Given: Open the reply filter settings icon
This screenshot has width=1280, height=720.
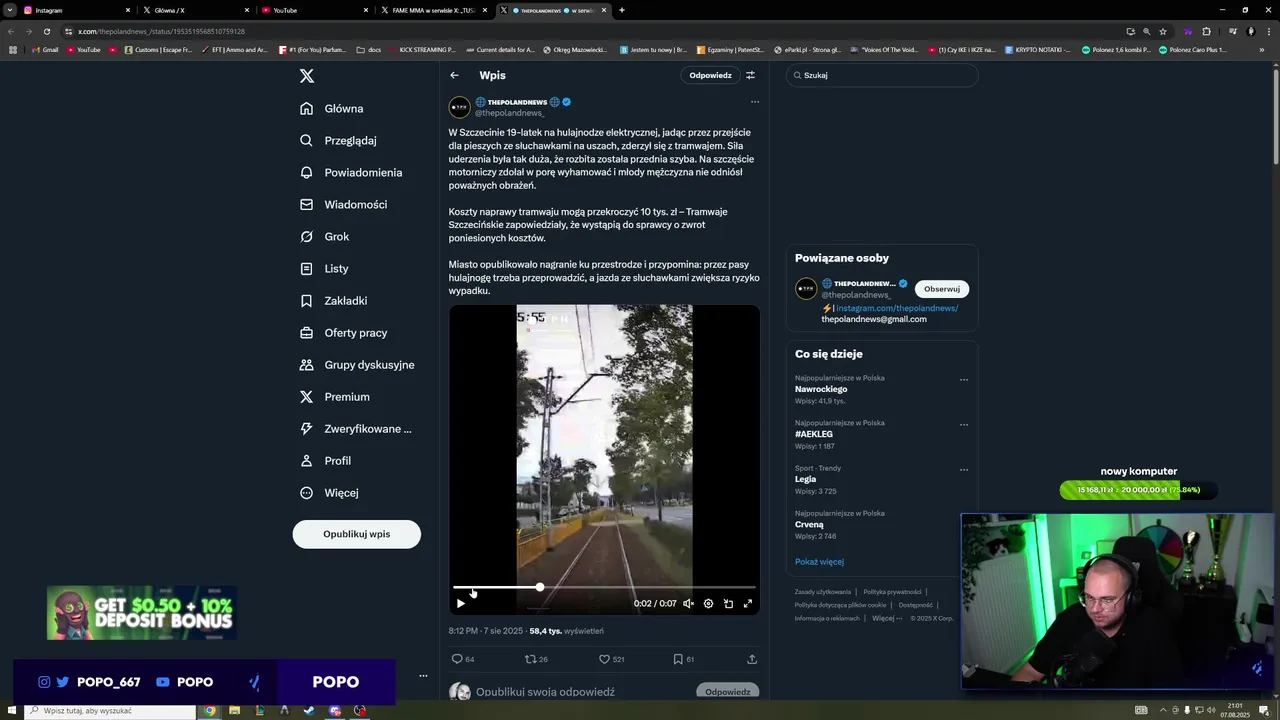Looking at the screenshot, I should click(x=751, y=75).
